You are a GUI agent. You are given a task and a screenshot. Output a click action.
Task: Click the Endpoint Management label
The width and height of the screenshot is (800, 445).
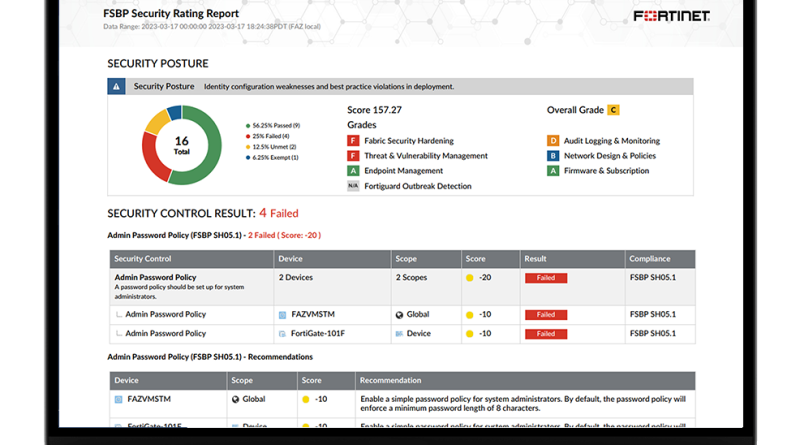point(404,171)
